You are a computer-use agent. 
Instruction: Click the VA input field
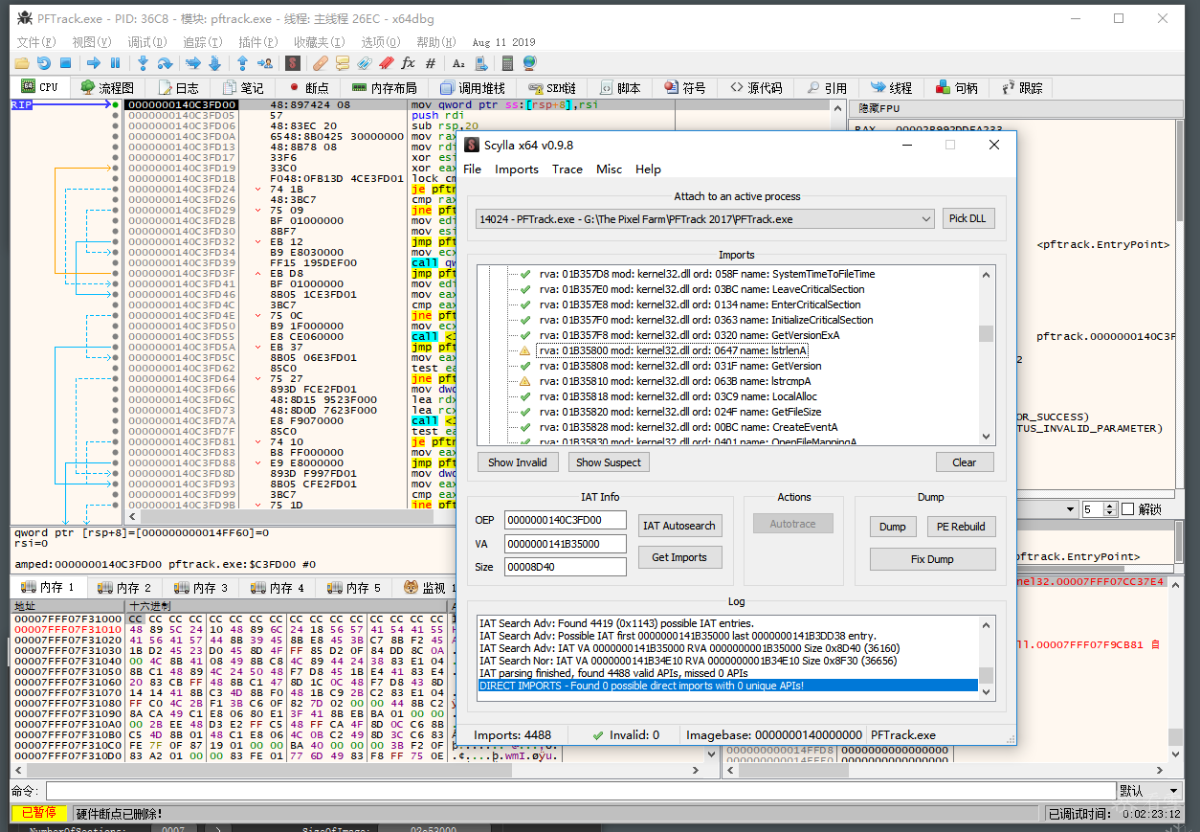pyautogui.click(x=565, y=543)
